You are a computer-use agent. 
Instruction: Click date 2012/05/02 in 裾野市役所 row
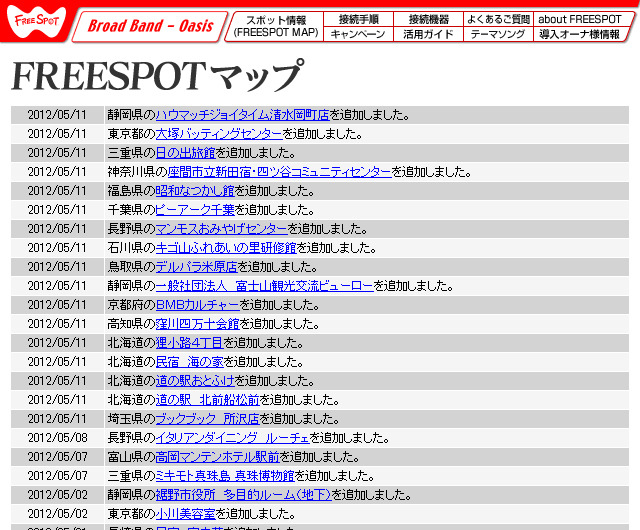coord(58,494)
